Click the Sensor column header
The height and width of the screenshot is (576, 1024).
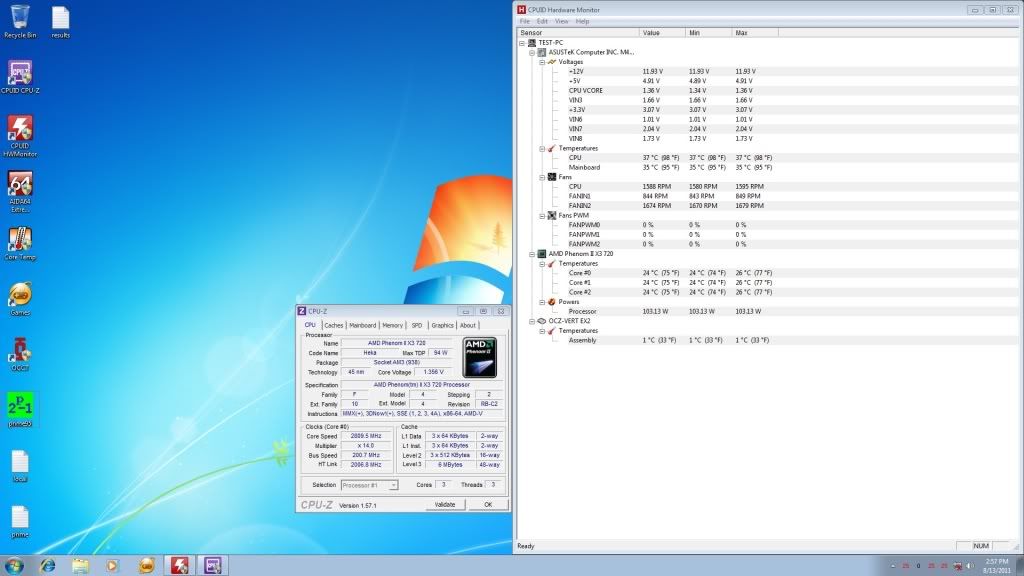578,33
